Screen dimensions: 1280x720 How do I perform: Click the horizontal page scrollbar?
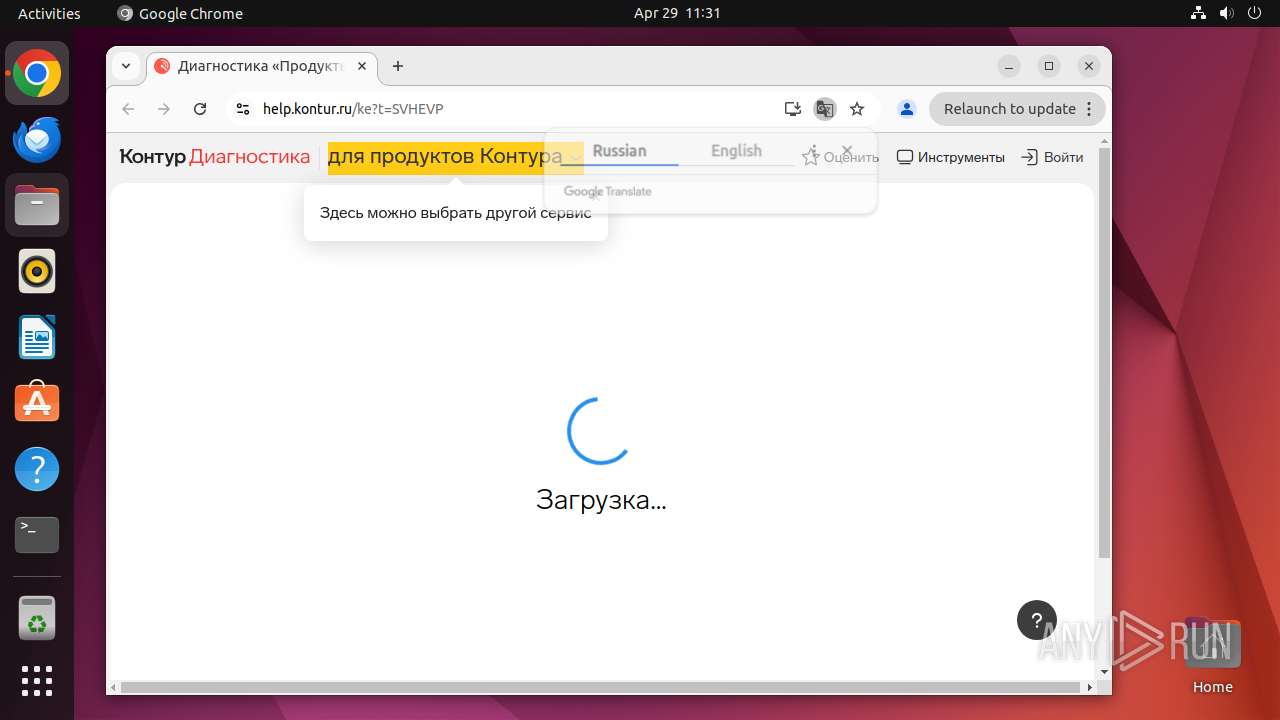click(601, 688)
